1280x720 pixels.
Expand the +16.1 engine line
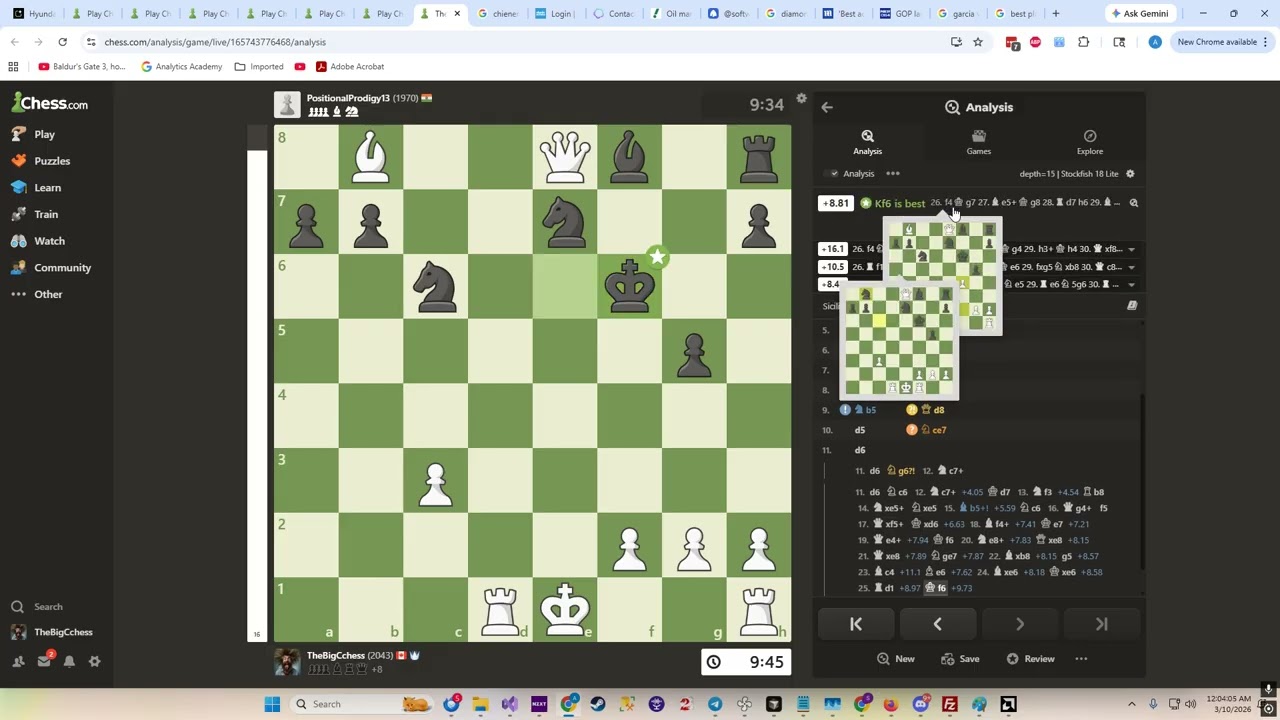click(x=1132, y=249)
